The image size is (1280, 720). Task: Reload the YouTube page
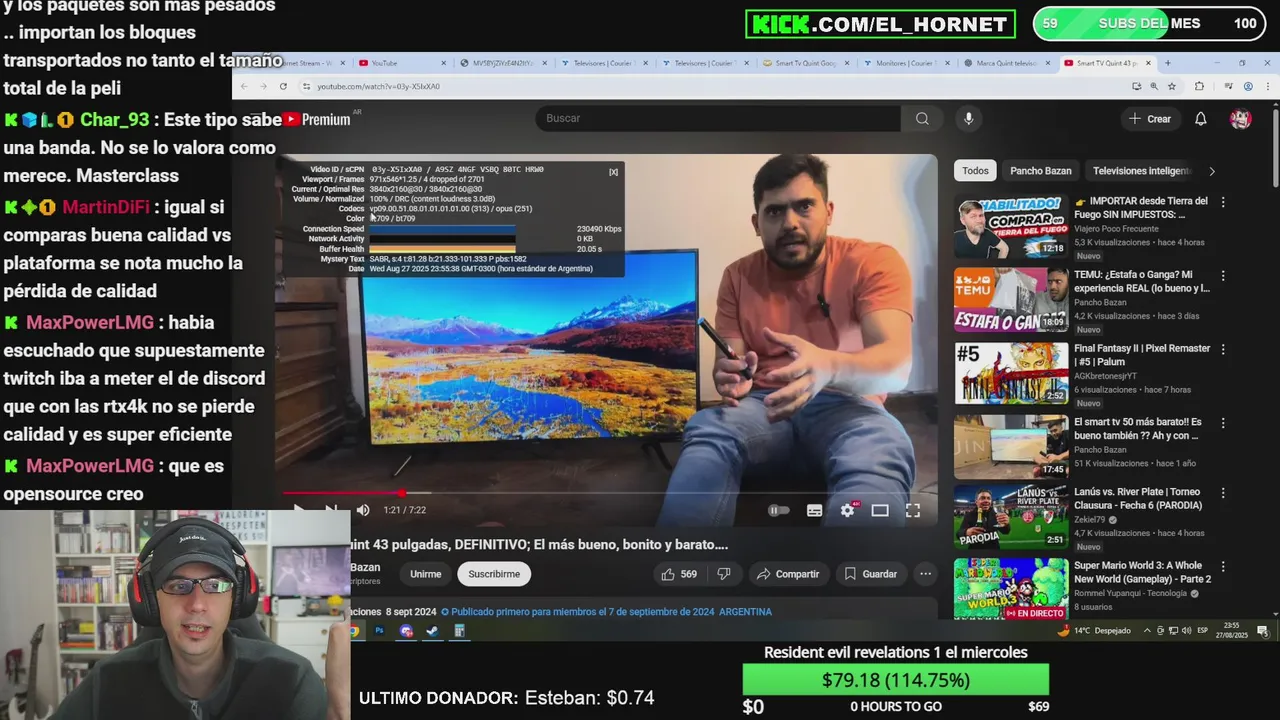click(x=283, y=86)
